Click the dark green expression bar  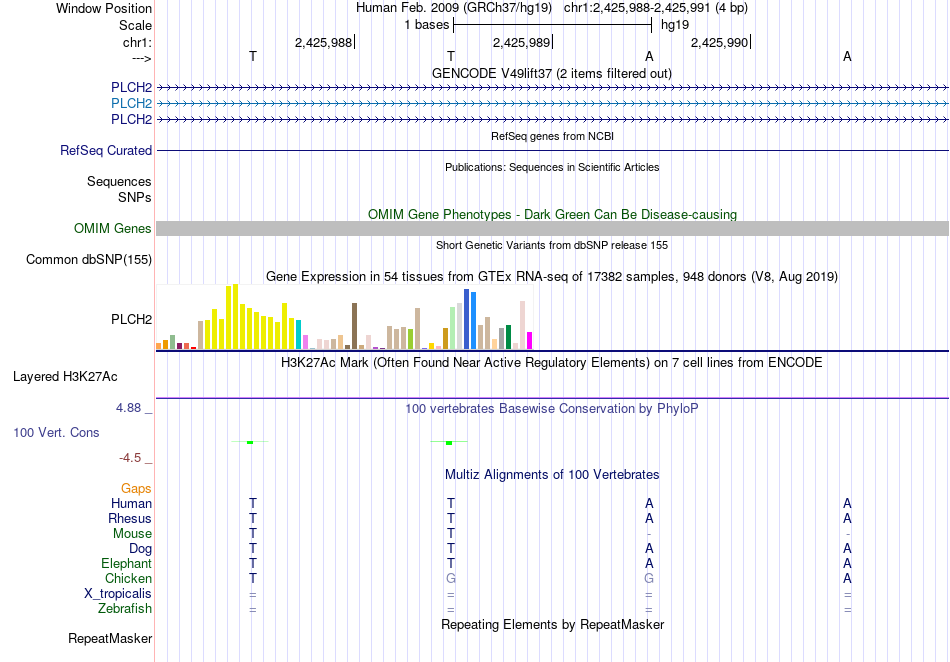508,337
